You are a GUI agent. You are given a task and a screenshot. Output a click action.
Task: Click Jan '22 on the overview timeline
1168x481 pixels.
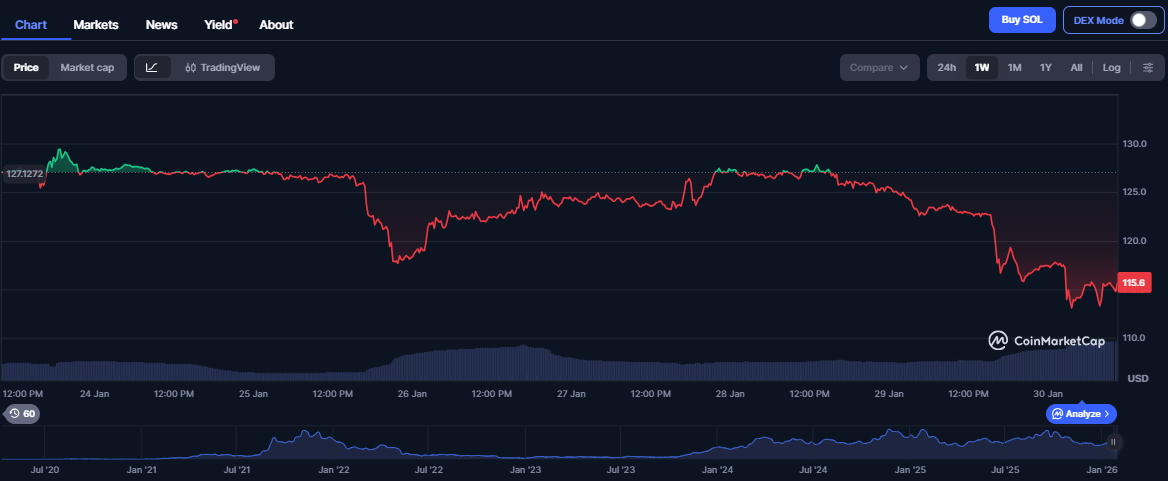click(x=333, y=470)
